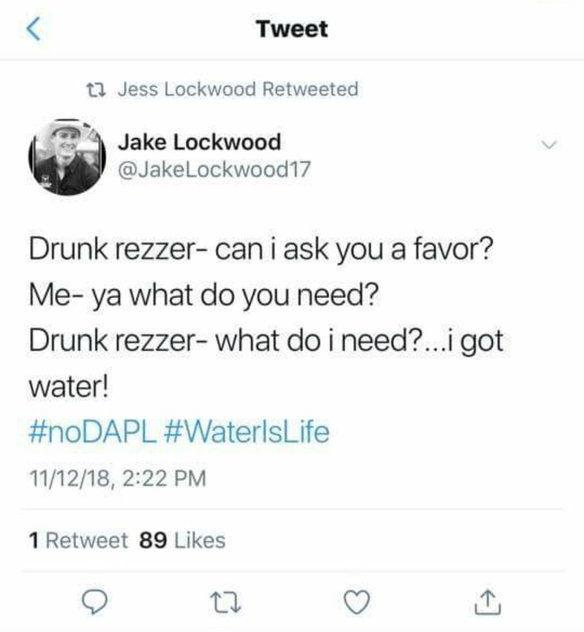
Task: Expand the tweet options chevron
Action: [549, 144]
